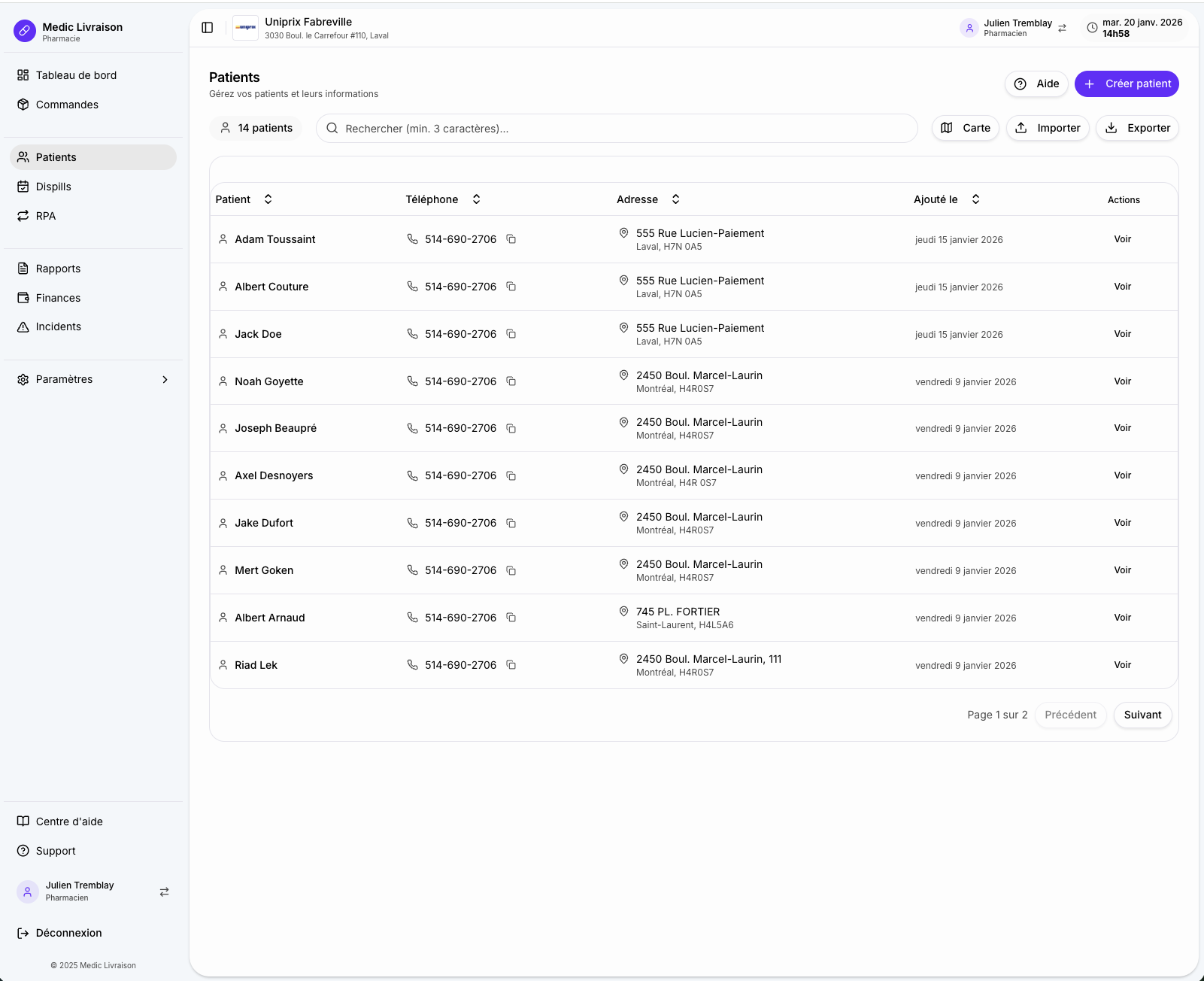Copy Adam Toussaint's phone number

click(511, 239)
